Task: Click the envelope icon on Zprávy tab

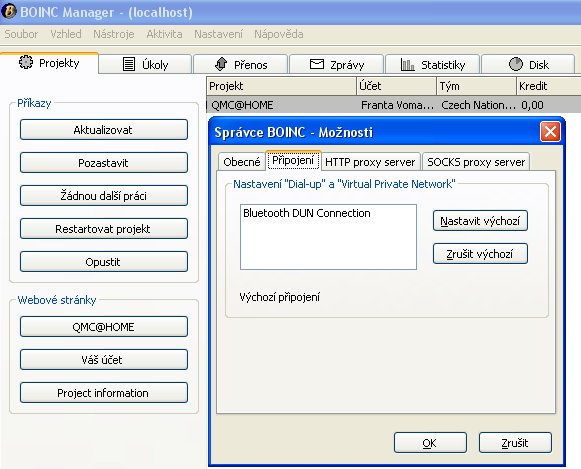Action: click(317, 64)
